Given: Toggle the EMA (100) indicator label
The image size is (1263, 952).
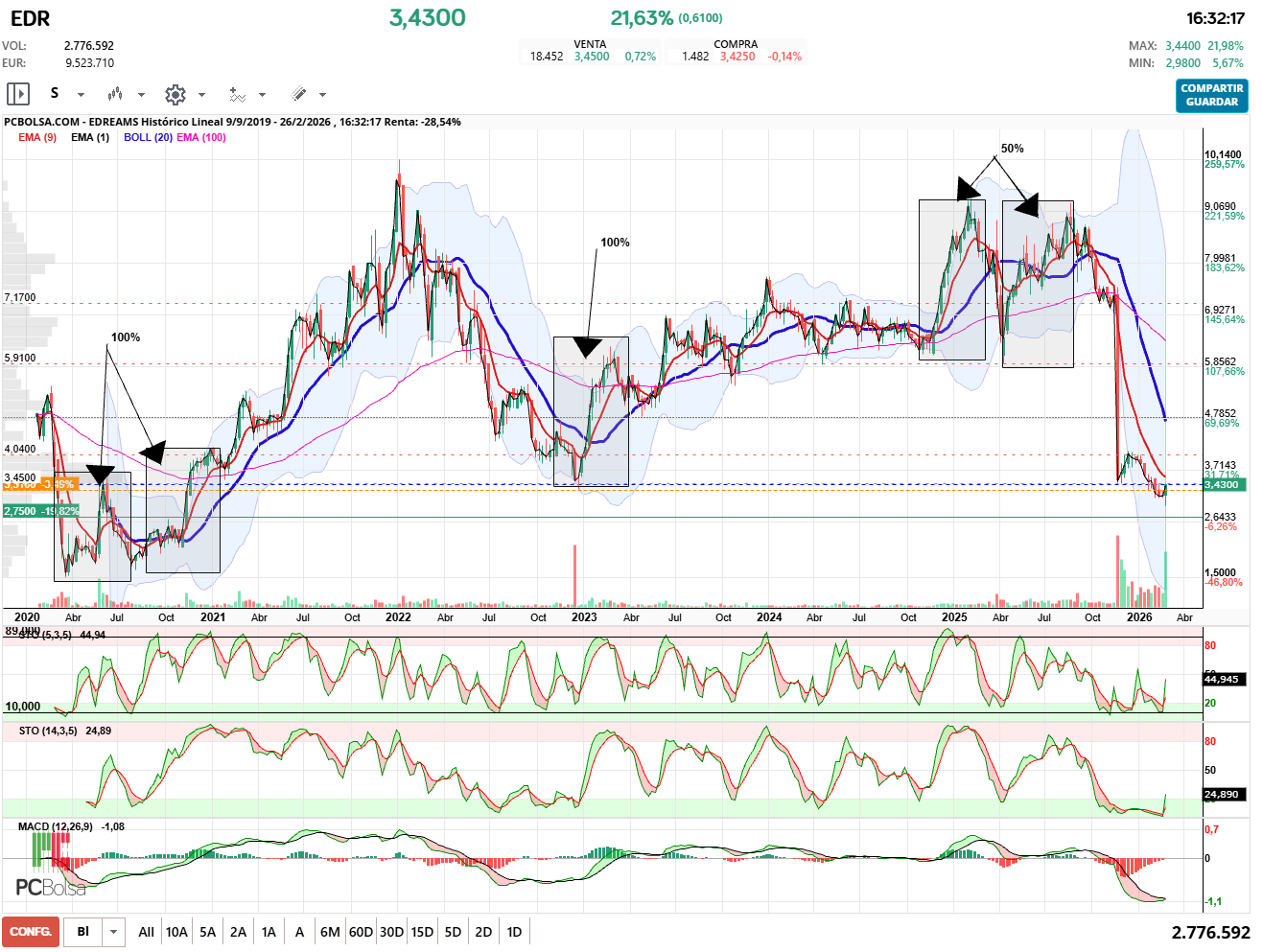Looking at the screenshot, I should 201,137.
